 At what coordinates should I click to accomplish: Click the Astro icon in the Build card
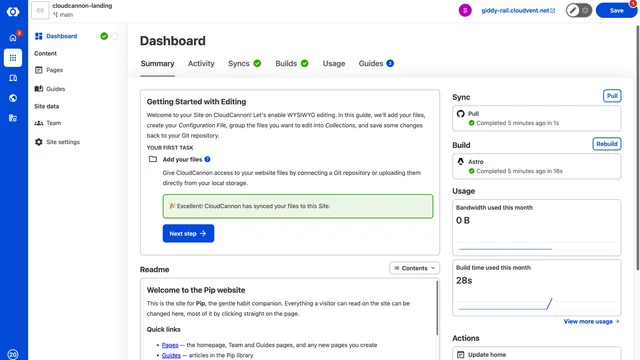pyautogui.click(x=460, y=162)
